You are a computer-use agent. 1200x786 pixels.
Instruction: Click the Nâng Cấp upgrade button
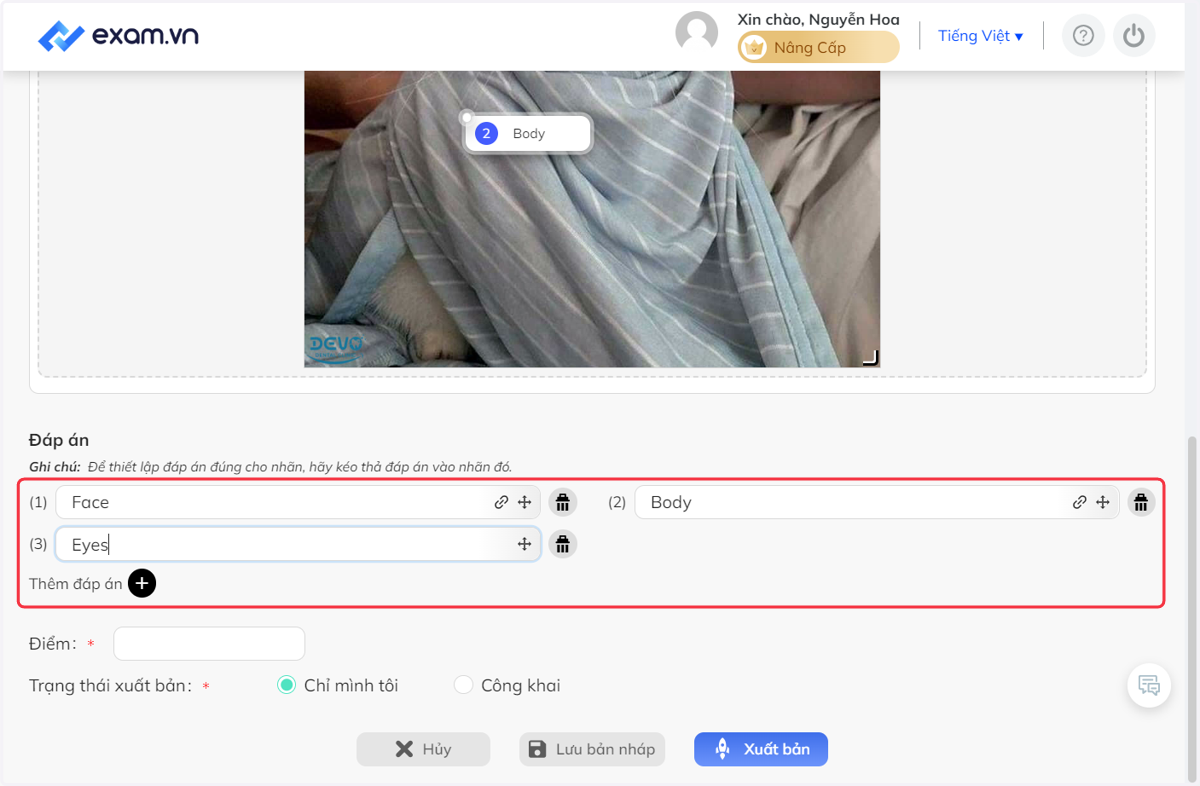tap(818, 47)
